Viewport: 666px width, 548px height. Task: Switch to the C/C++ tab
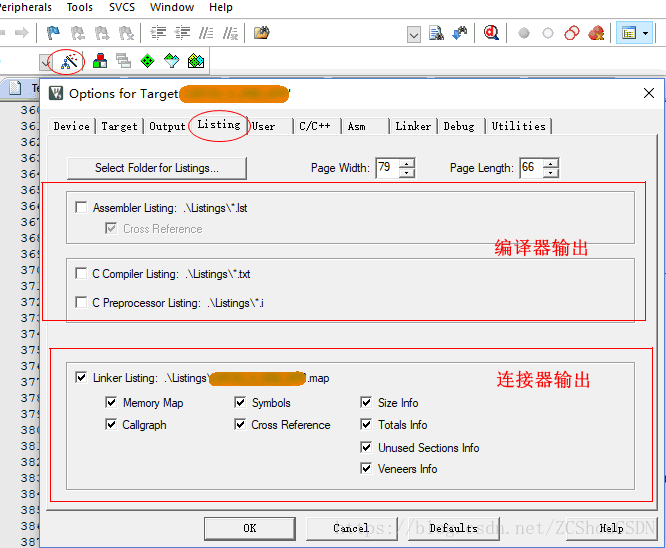tap(314, 126)
